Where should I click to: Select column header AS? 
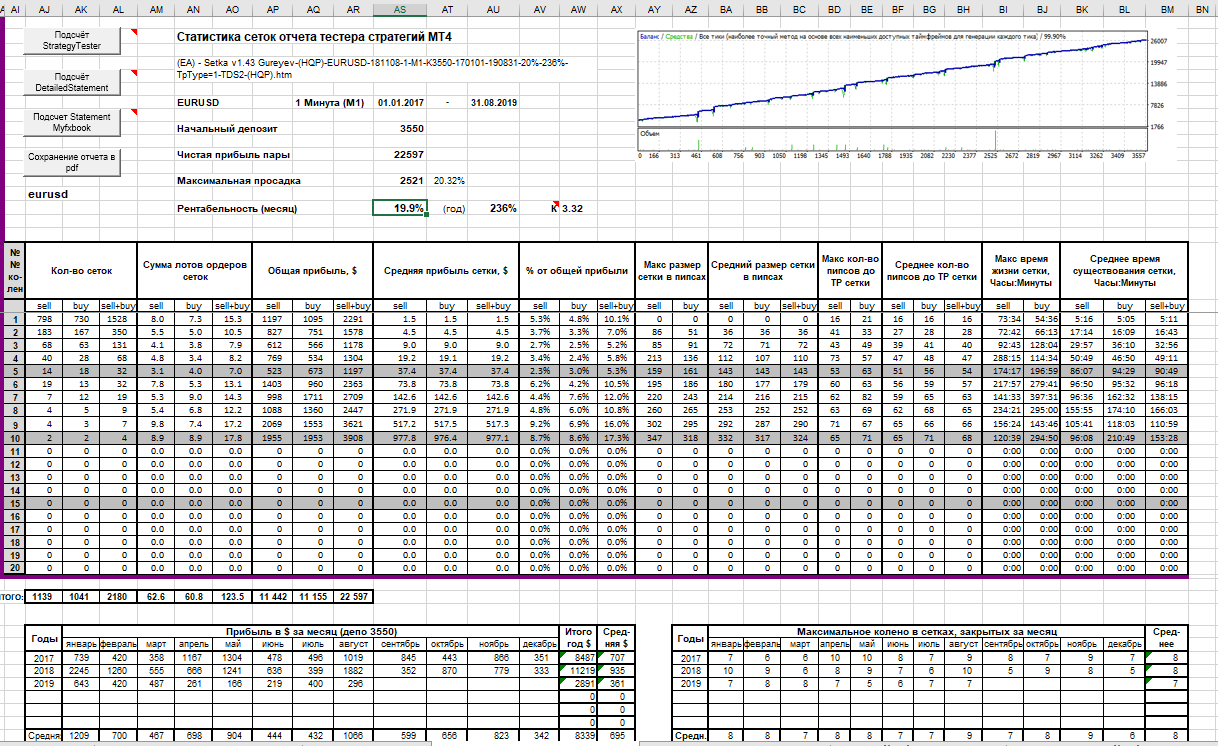point(400,8)
